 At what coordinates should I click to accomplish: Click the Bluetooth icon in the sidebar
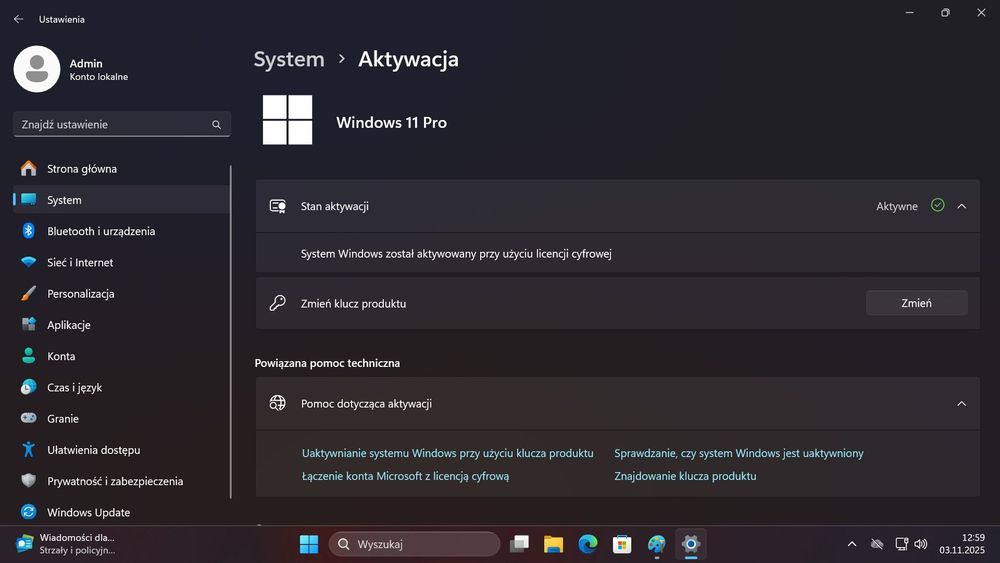pos(29,231)
